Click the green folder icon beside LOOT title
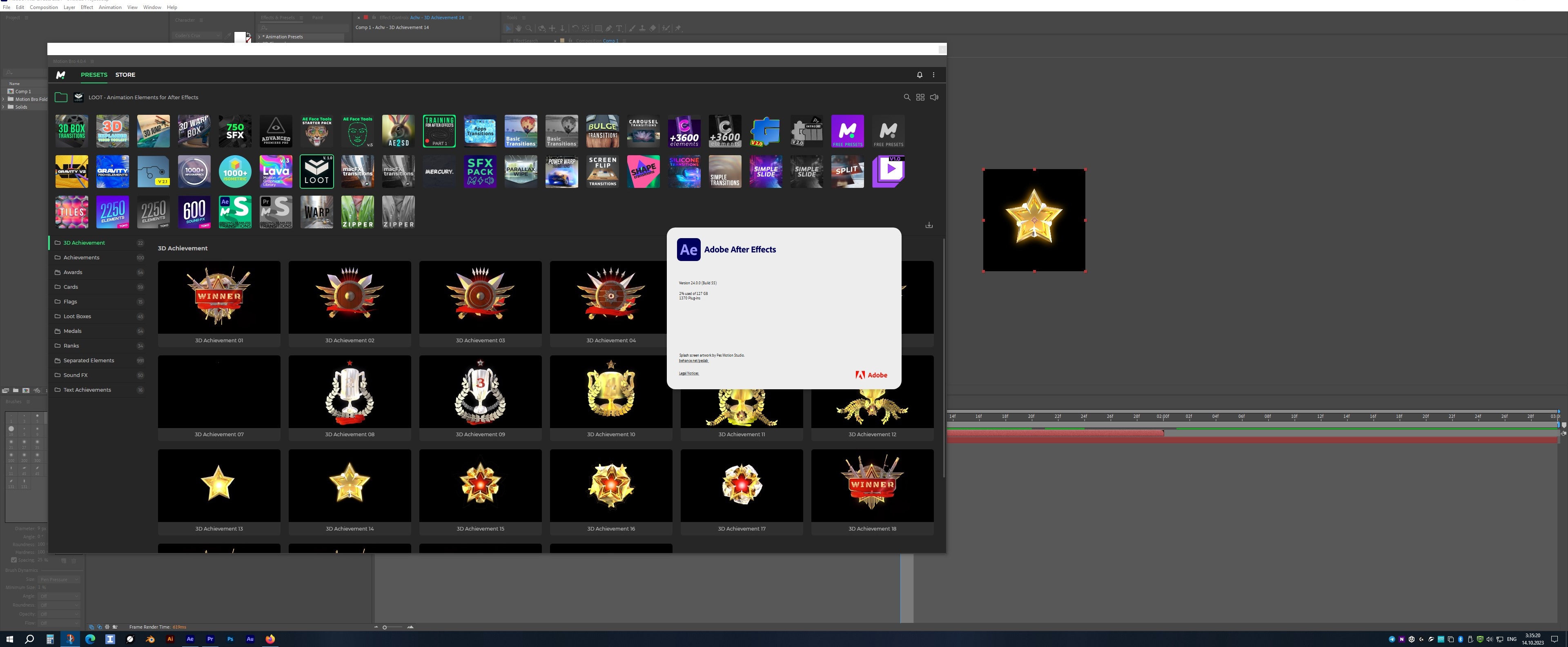Viewport: 1568px width, 647px height. tap(61, 97)
